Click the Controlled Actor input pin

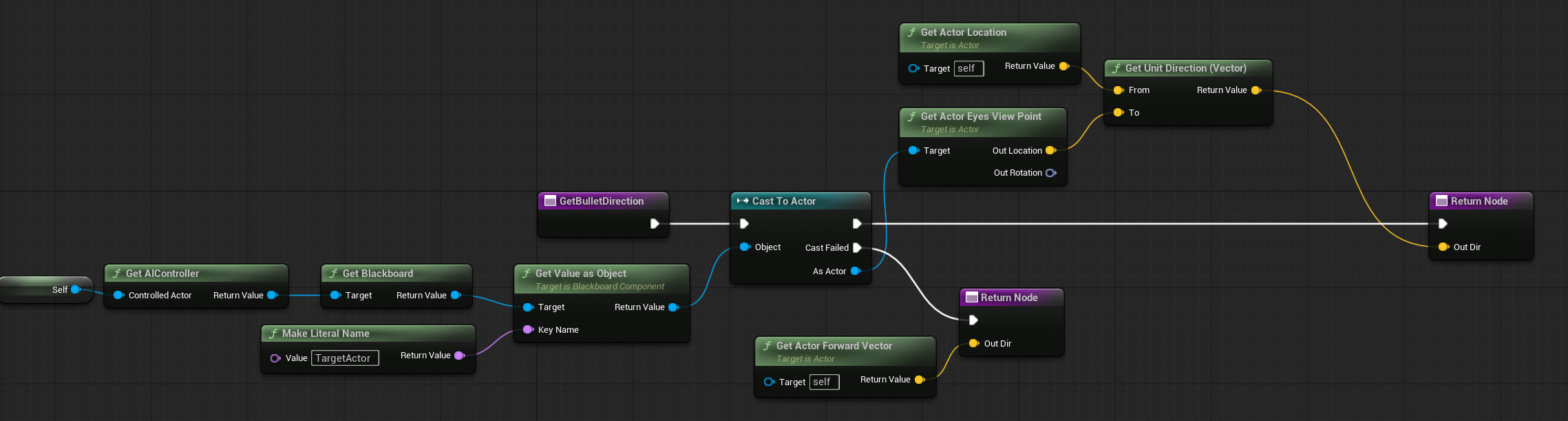coord(118,295)
